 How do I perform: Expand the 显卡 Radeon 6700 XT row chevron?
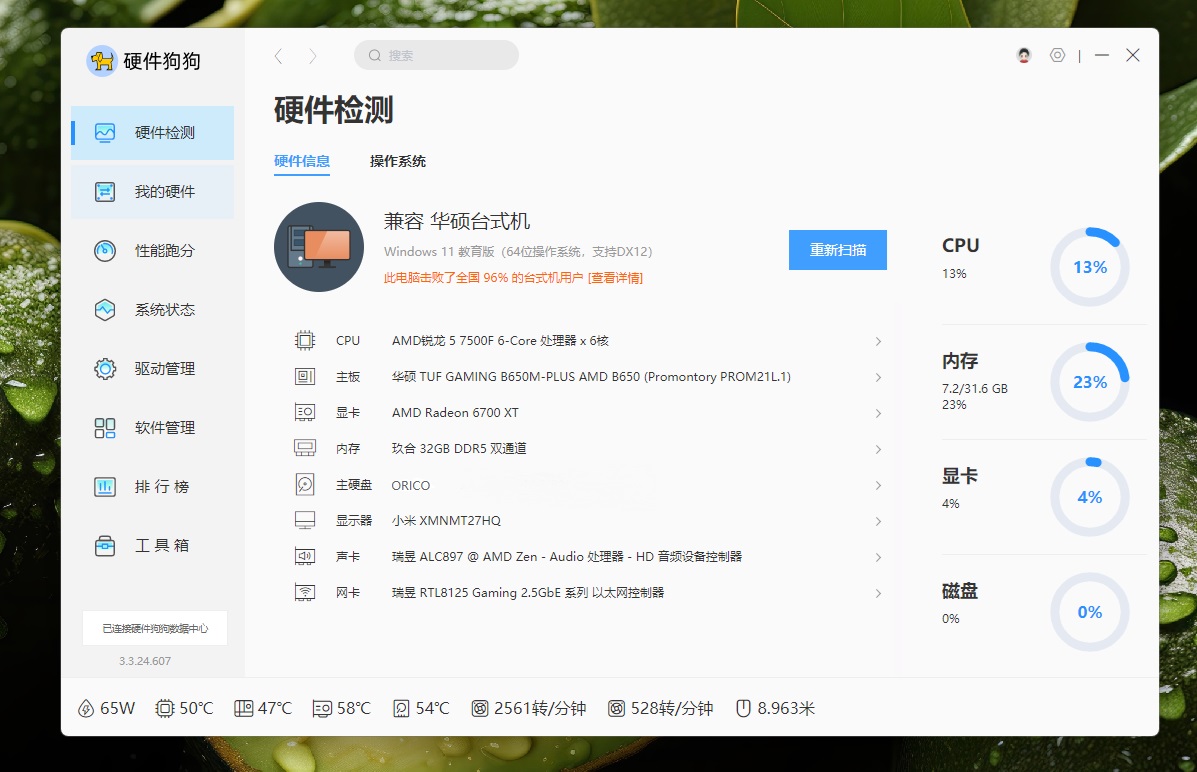878,413
